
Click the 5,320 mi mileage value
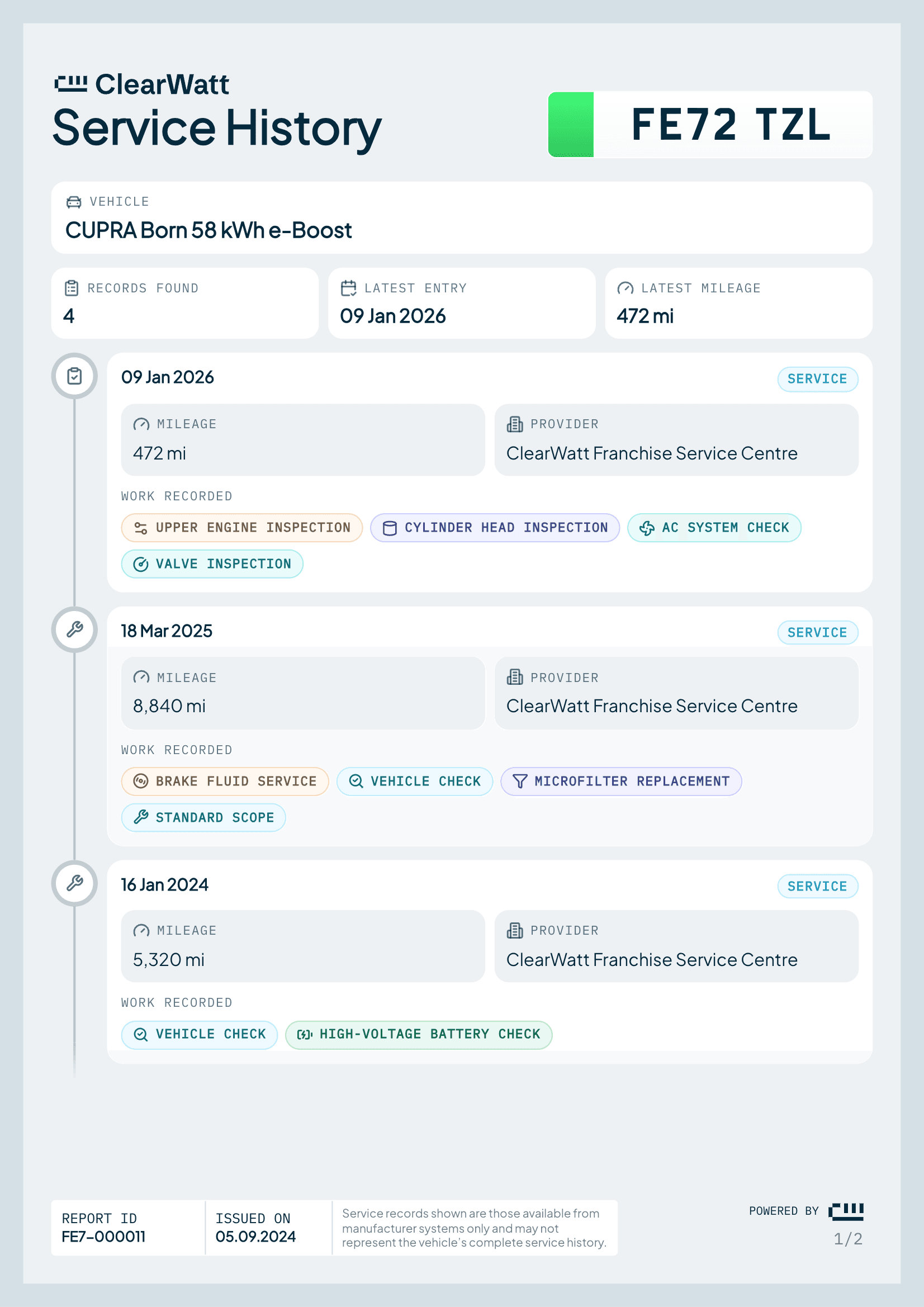168,960
